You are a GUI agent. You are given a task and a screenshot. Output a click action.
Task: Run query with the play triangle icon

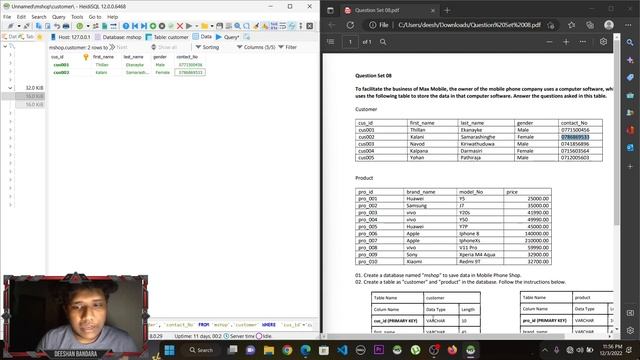coord(189,26)
